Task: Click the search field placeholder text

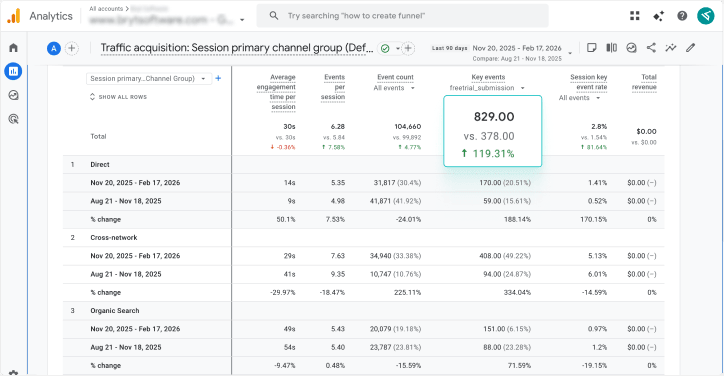Action: point(356,16)
